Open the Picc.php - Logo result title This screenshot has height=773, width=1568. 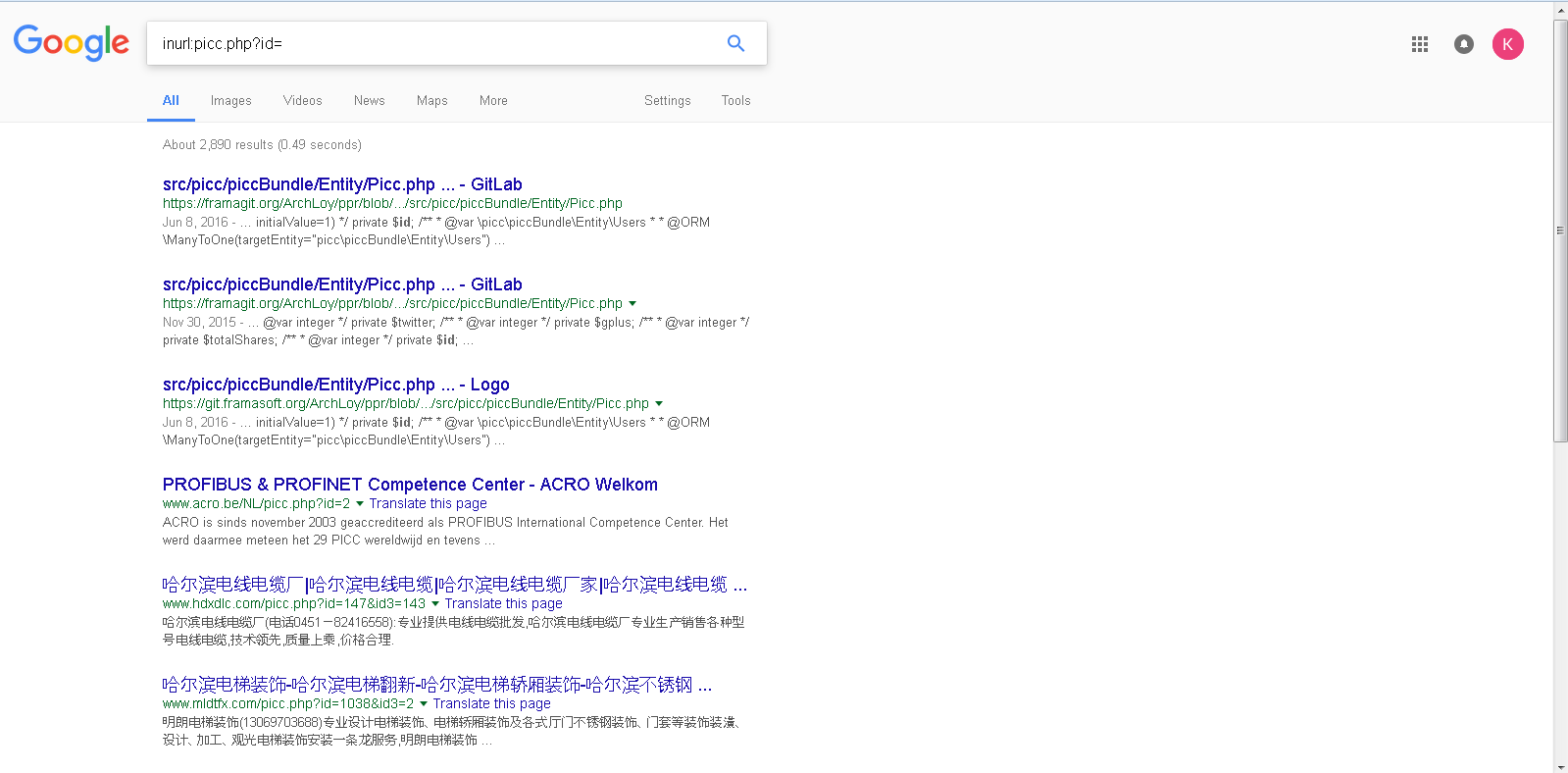336,385
